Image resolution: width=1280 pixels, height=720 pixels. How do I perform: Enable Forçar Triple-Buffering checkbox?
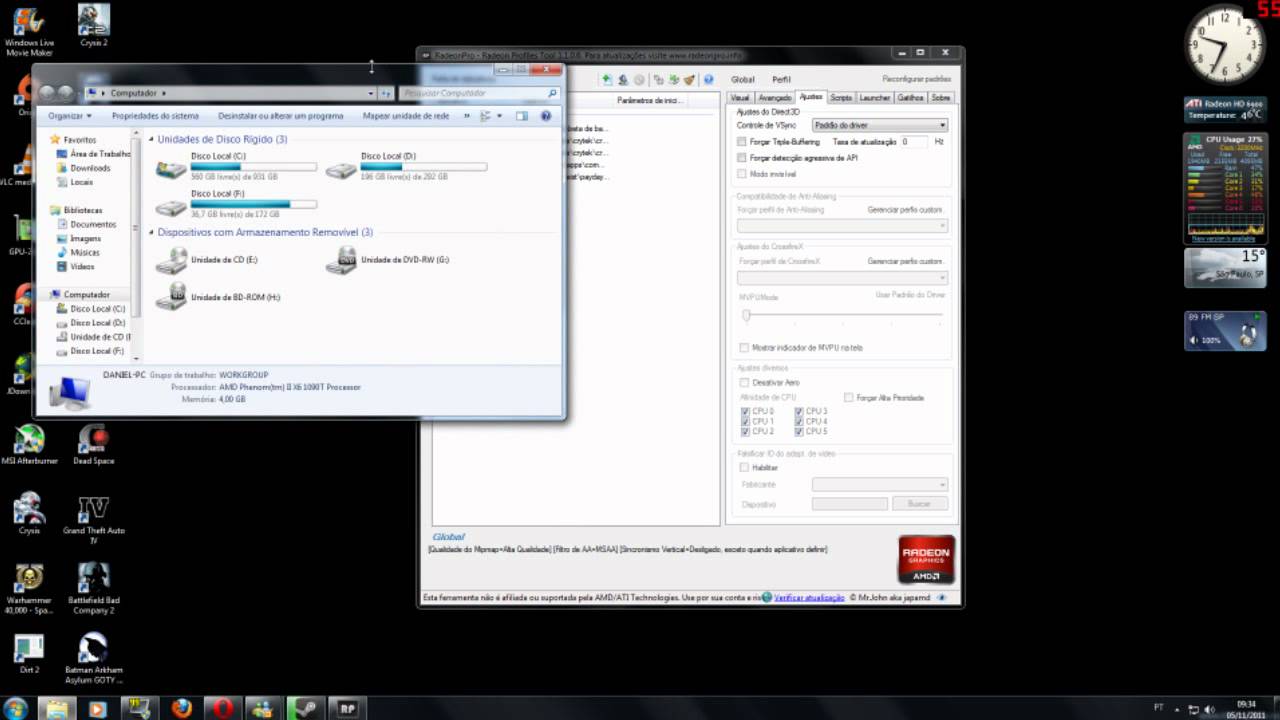[x=742, y=142]
